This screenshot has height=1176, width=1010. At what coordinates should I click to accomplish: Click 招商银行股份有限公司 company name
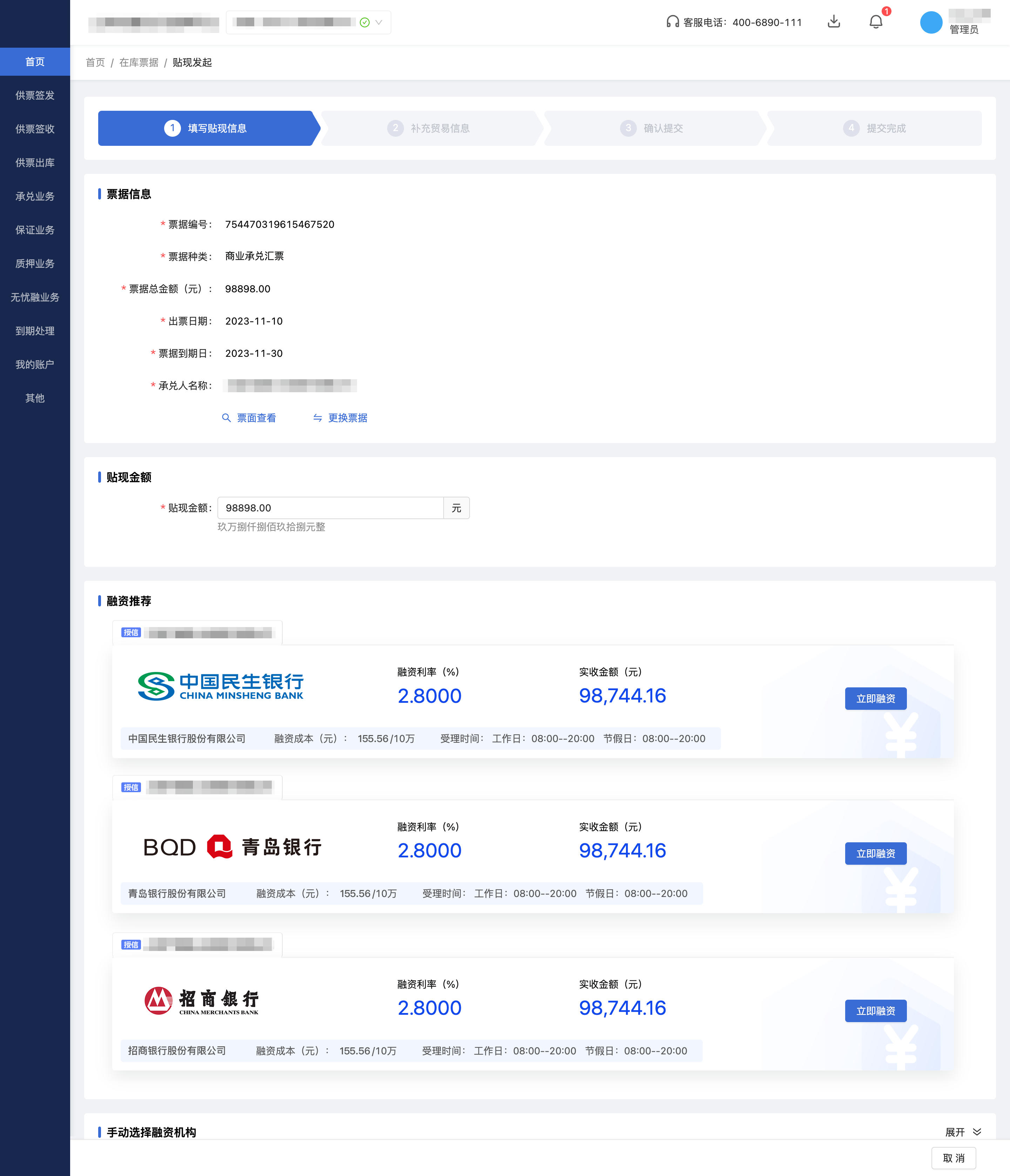177,1051
